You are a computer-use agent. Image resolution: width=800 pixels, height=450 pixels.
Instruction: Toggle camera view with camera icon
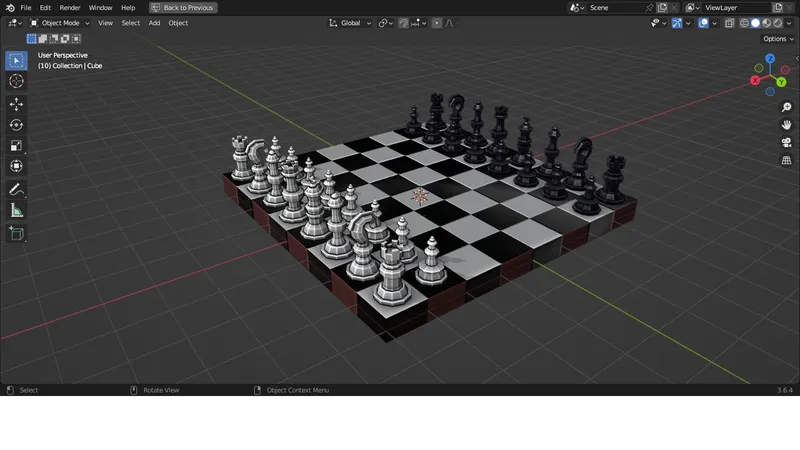(786, 143)
